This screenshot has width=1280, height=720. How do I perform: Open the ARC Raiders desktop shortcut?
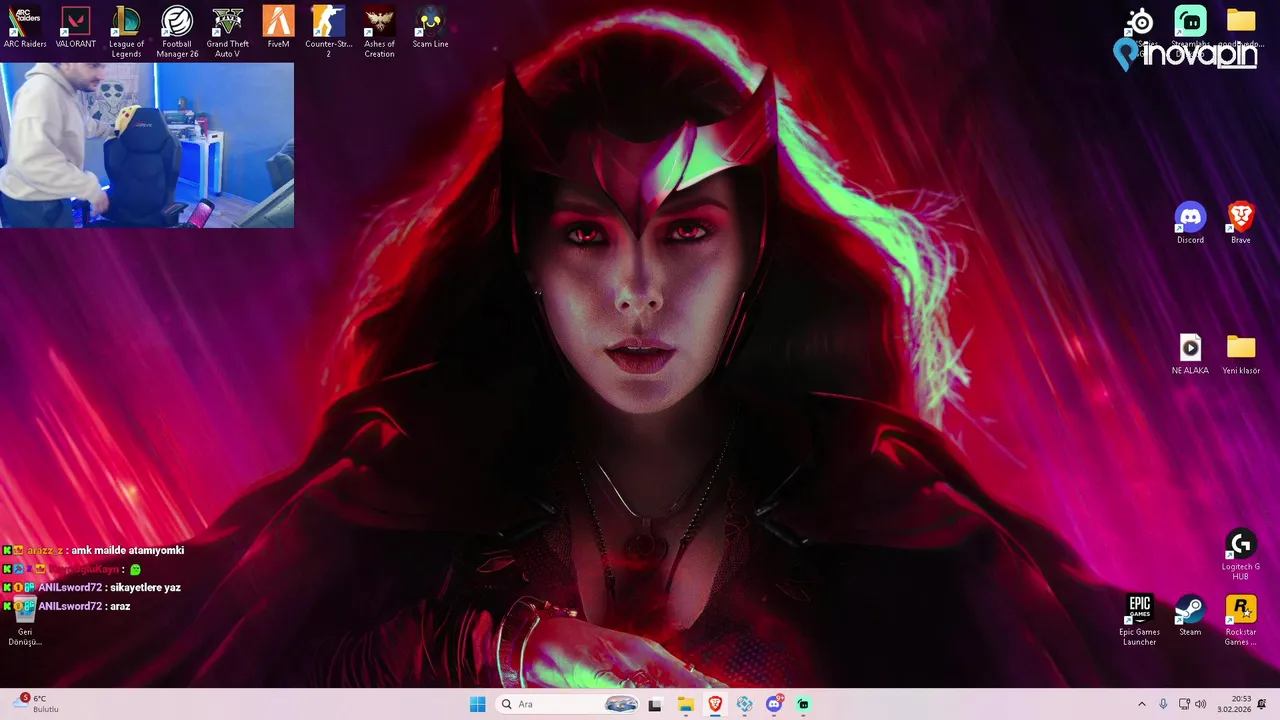25,27
